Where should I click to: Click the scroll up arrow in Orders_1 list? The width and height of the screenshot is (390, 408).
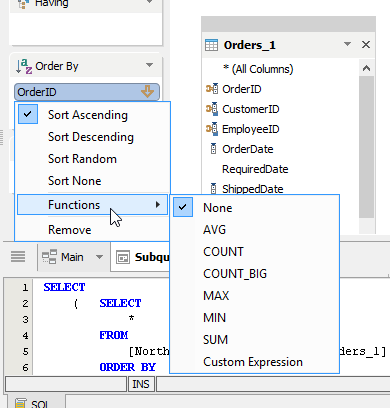[366, 68]
